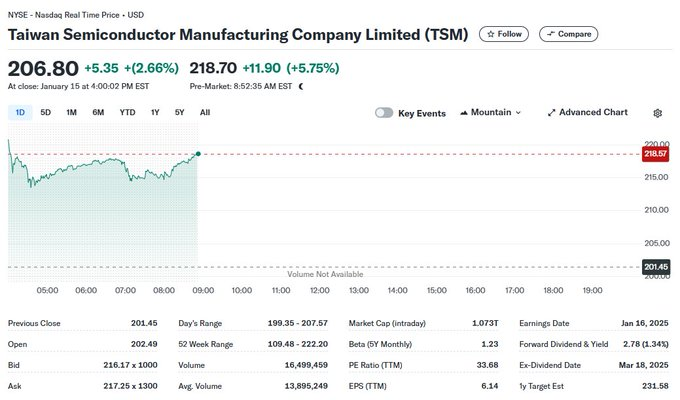Click the Compare button
This screenshot has height=400, width=680.
[568, 34]
